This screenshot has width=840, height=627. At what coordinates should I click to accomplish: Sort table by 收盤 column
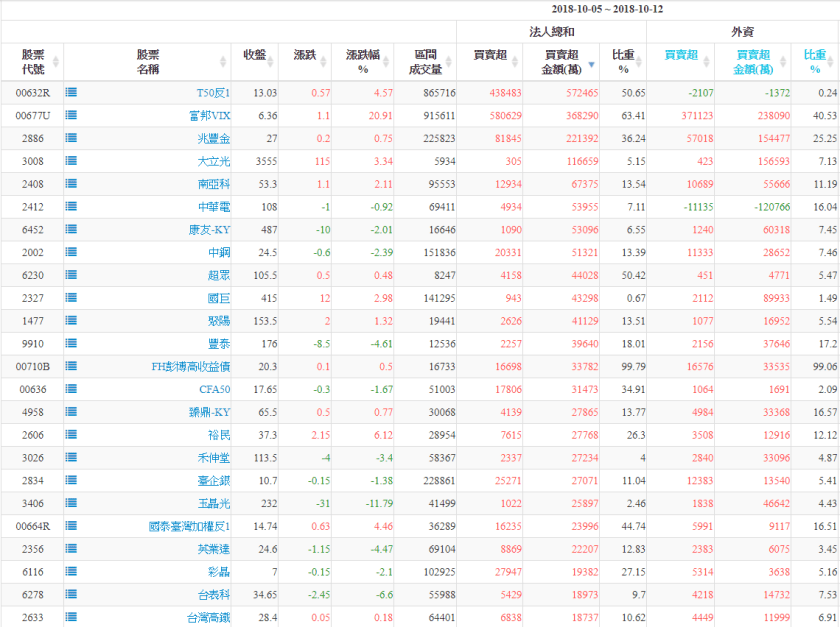[x=254, y=55]
